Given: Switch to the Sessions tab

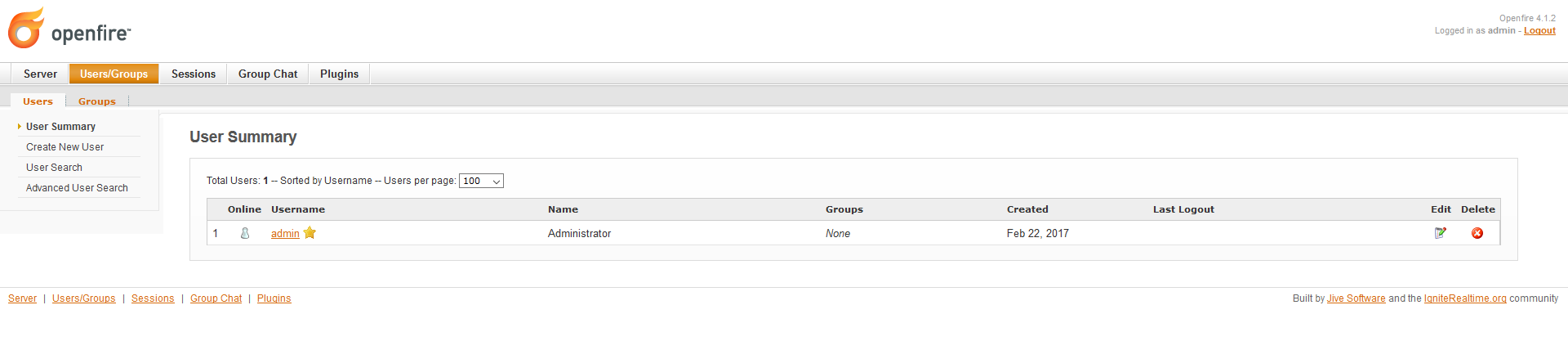Looking at the screenshot, I should point(194,74).
